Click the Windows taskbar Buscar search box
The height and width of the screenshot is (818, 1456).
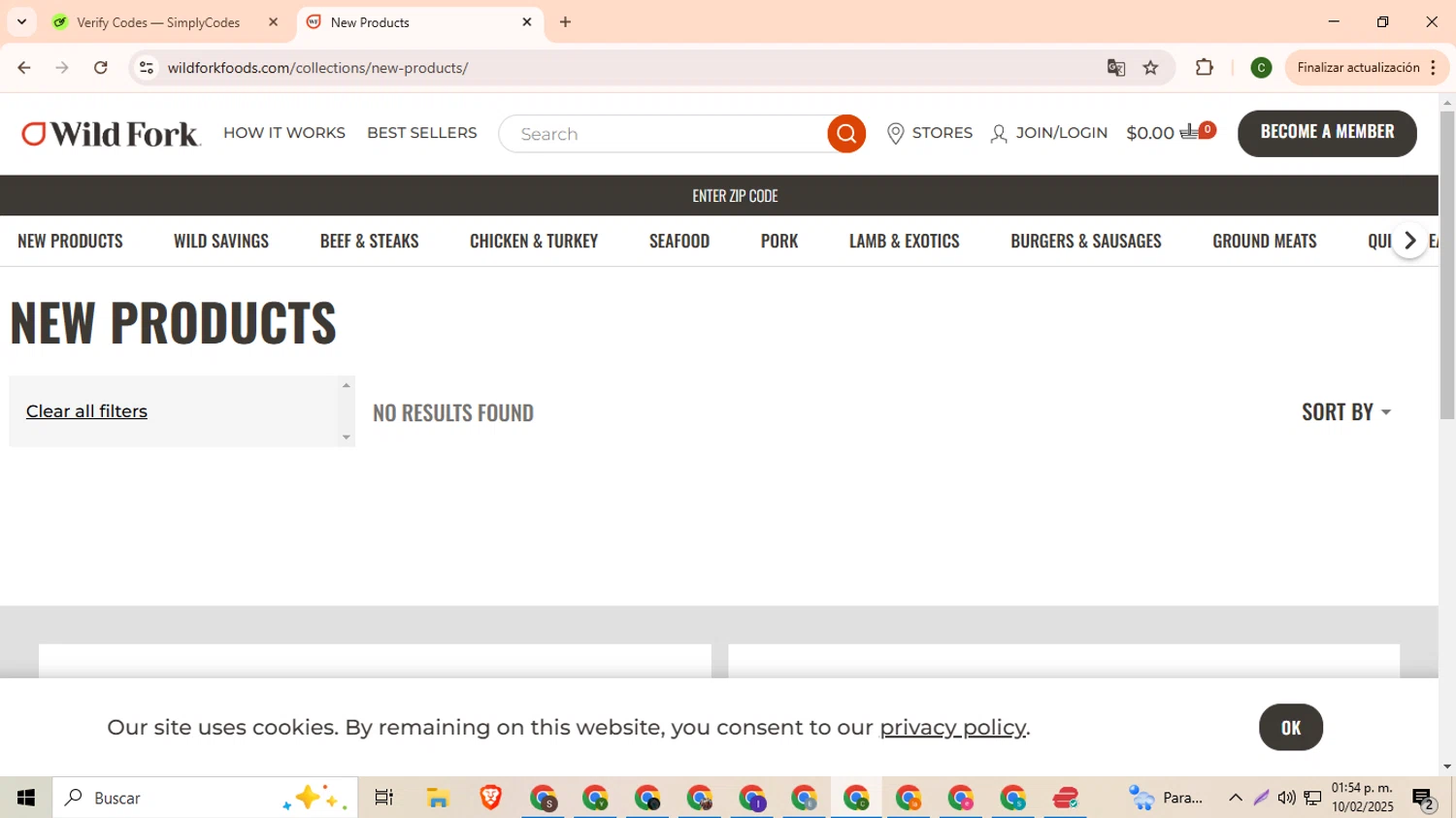205,798
